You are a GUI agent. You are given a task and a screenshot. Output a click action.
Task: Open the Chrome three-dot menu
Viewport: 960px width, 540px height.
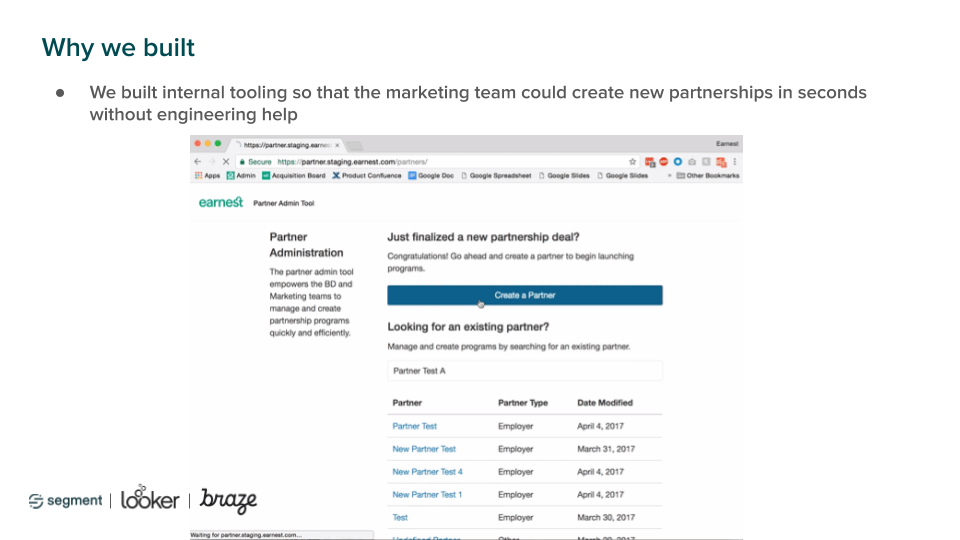[x=735, y=162]
